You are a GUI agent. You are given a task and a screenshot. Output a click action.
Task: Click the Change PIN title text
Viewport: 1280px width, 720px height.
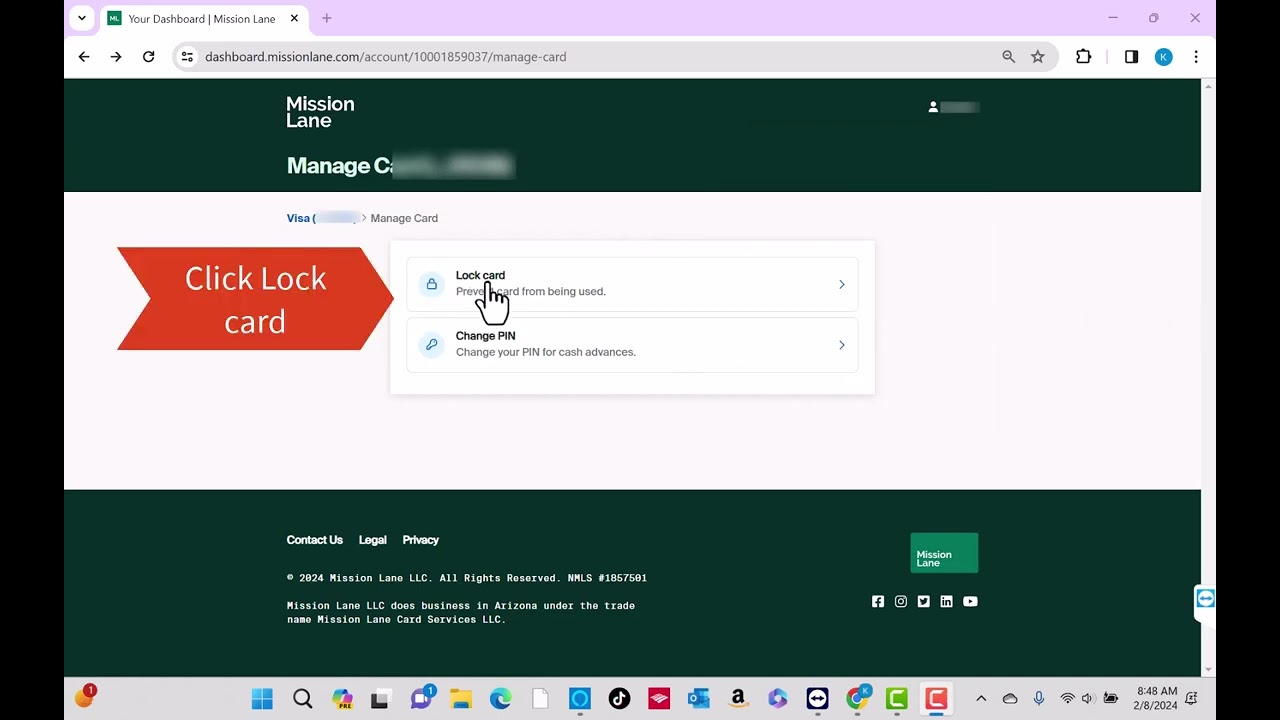[485, 336]
